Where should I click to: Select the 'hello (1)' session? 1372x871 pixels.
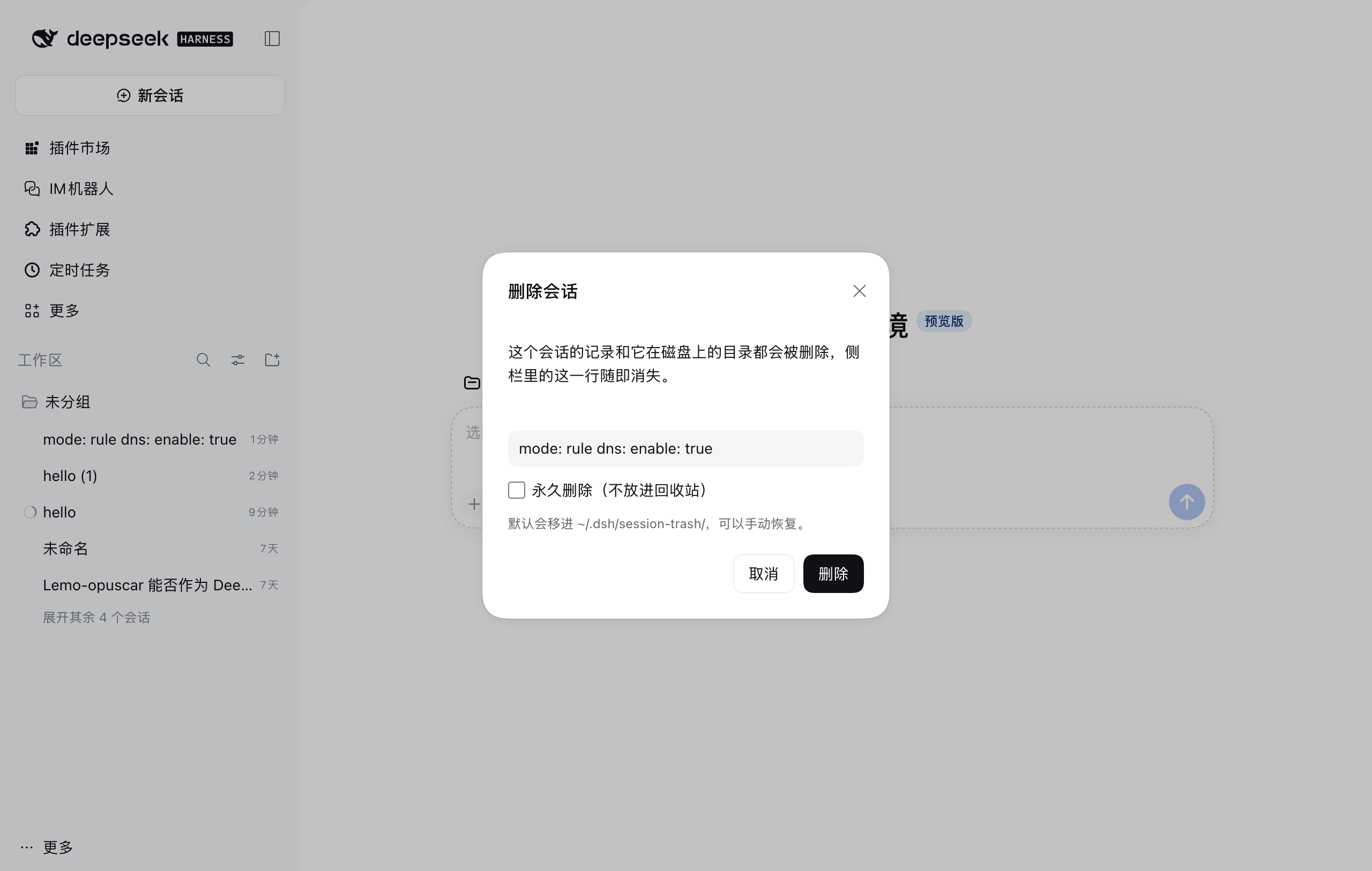[150, 476]
